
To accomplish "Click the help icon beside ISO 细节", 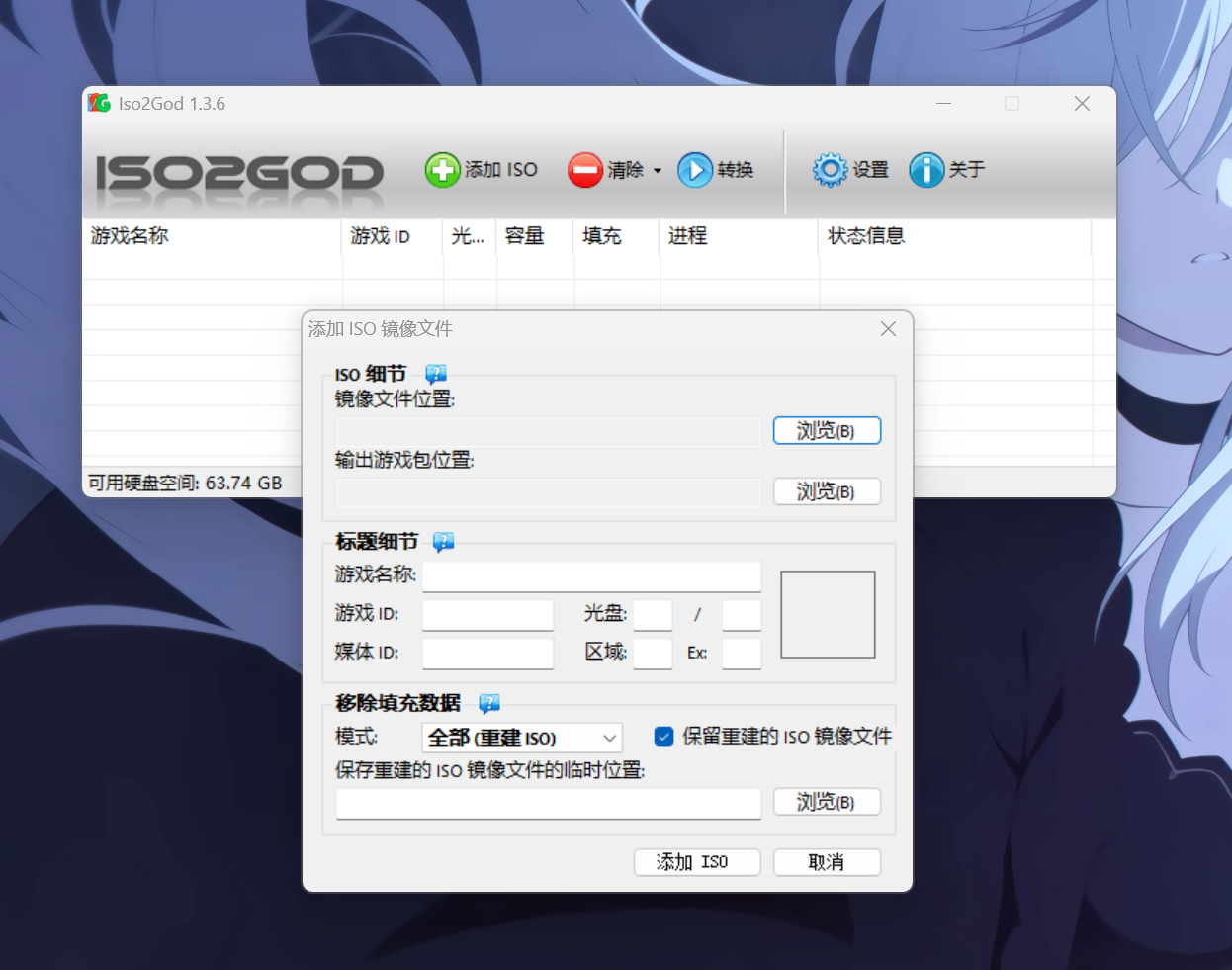I will coord(436,374).
